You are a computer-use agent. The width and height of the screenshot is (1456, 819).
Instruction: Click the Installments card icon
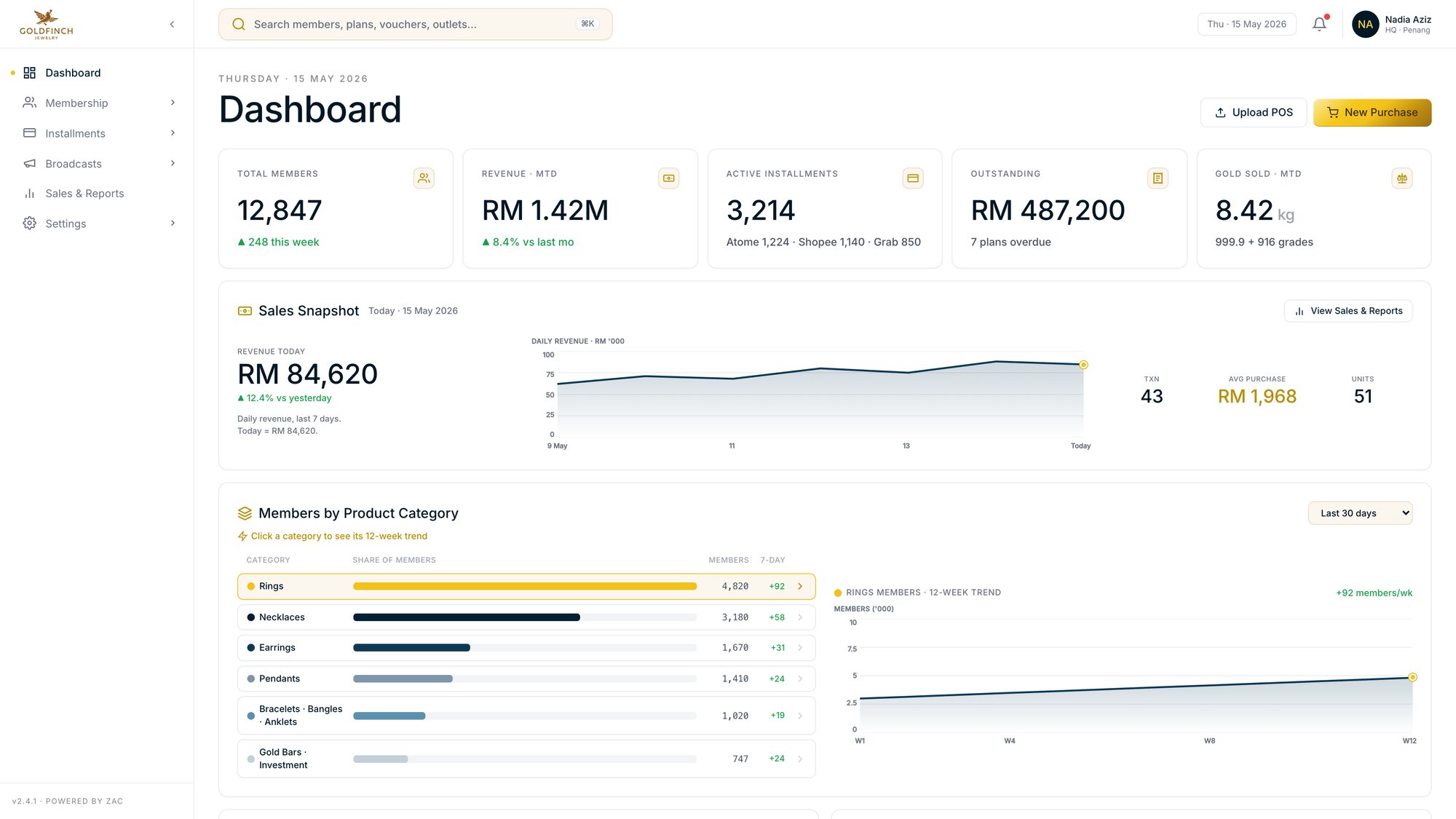30,133
